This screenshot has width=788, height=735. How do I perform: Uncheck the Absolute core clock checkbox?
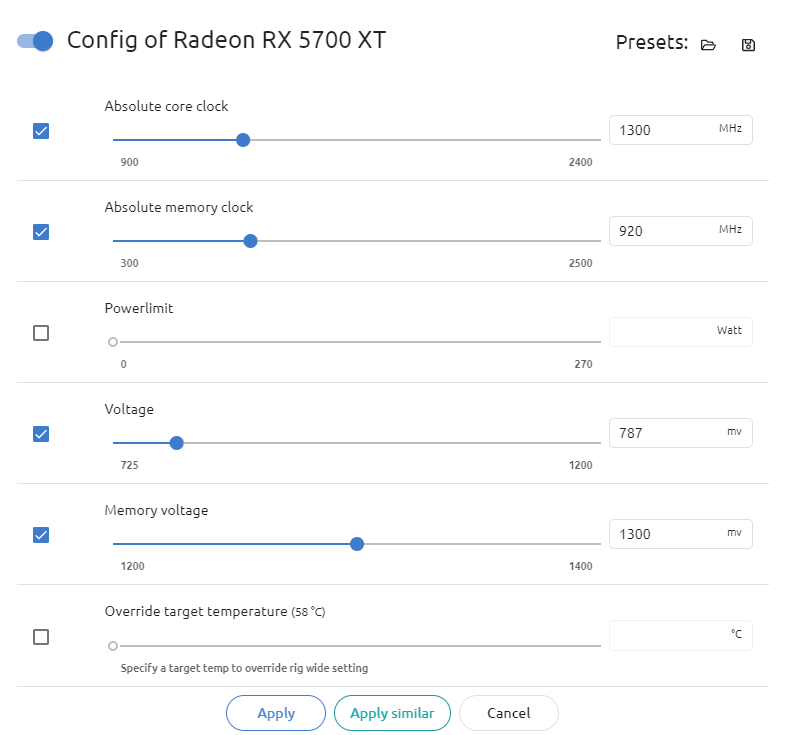tap(41, 131)
